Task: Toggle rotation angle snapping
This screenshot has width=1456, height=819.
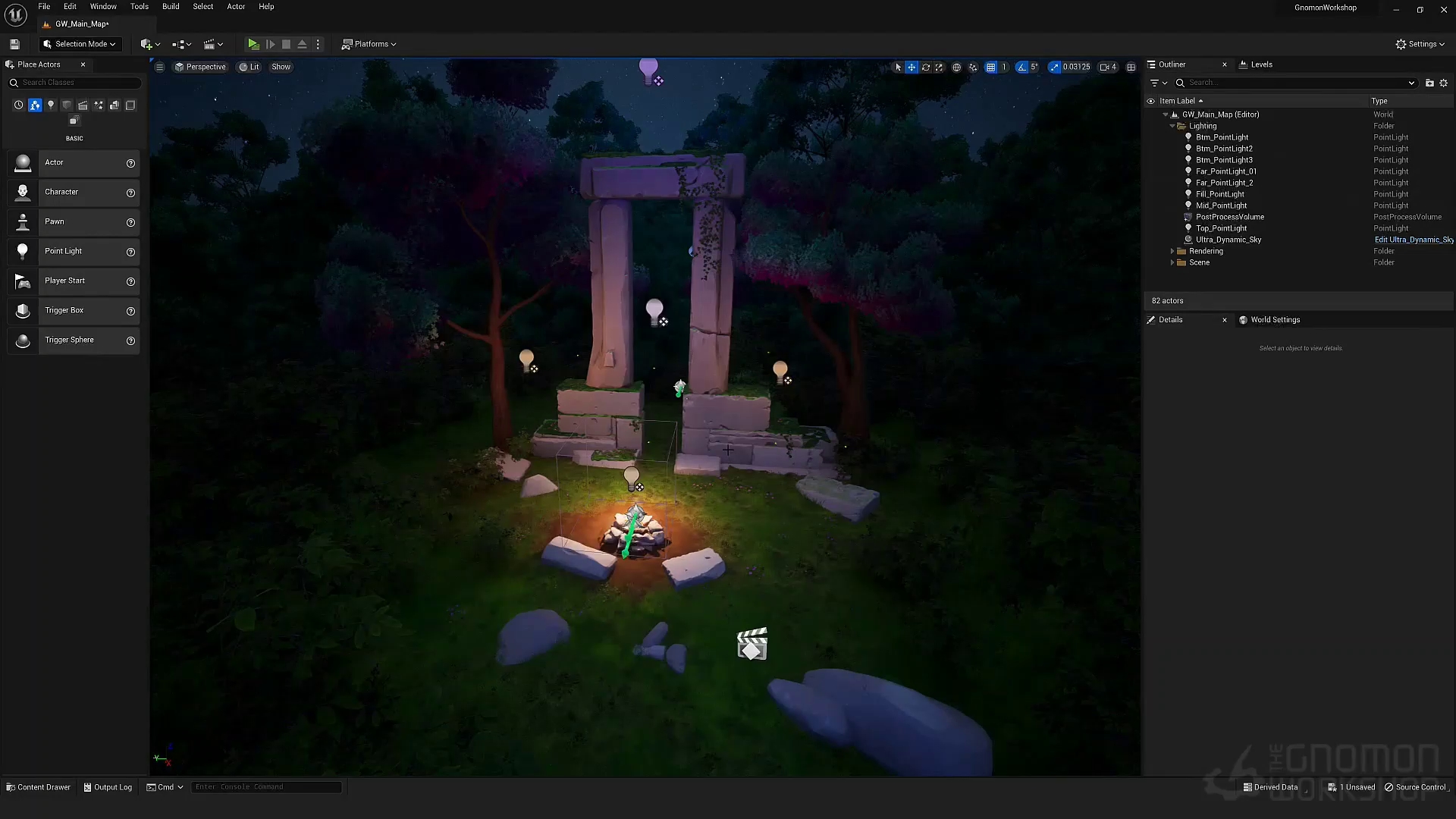Action: [1021, 67]
